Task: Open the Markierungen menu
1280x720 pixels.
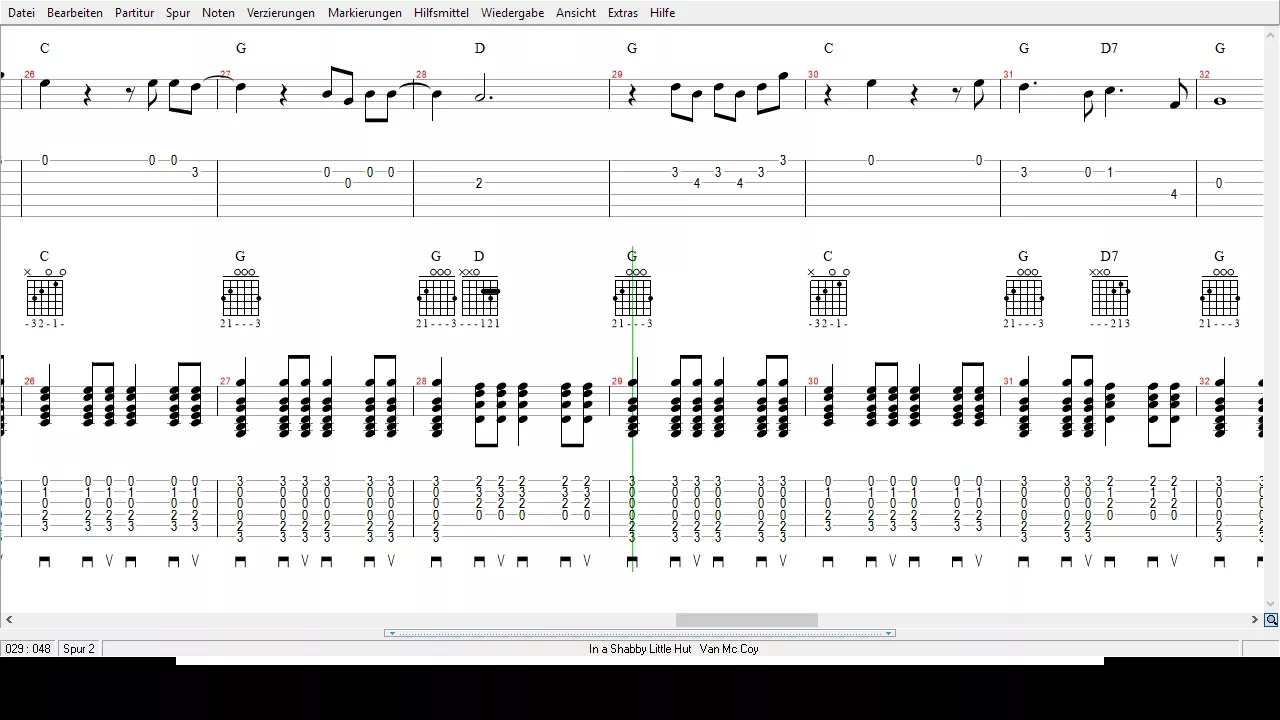Action: tap(365, 13)
